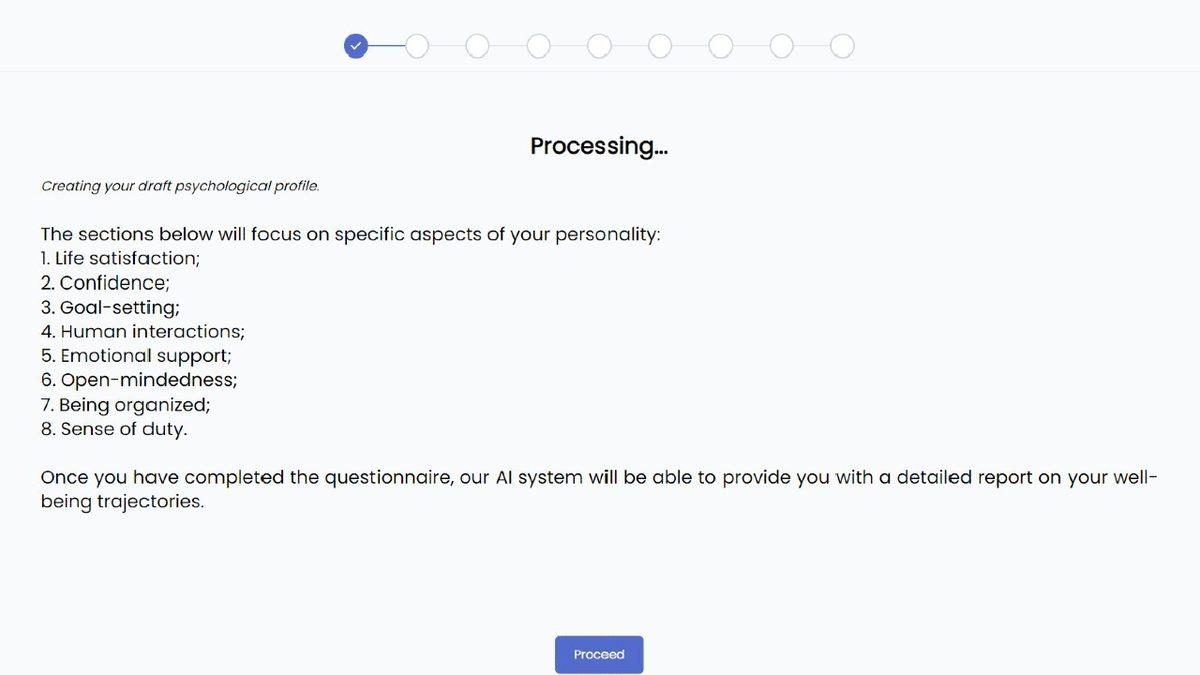Click the "2. Confidence" list item
Image resolution: width=1200 pixels, height=675 pixels.
pos(105,283)
